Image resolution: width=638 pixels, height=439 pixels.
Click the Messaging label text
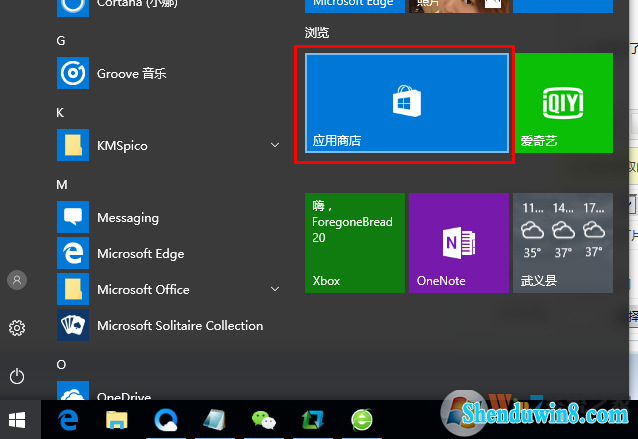point(128,218)
